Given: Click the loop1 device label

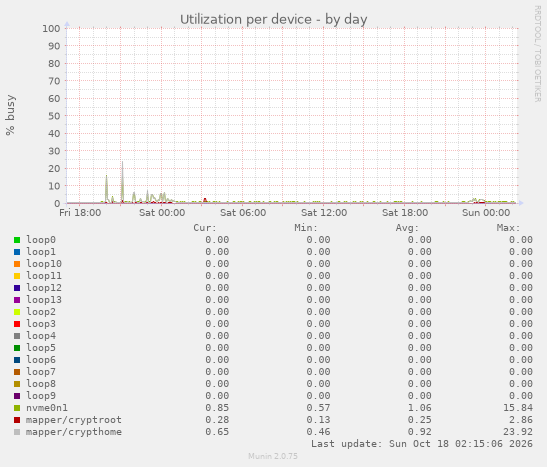Looking at the screenshot, I should click(x=41, y=252).
